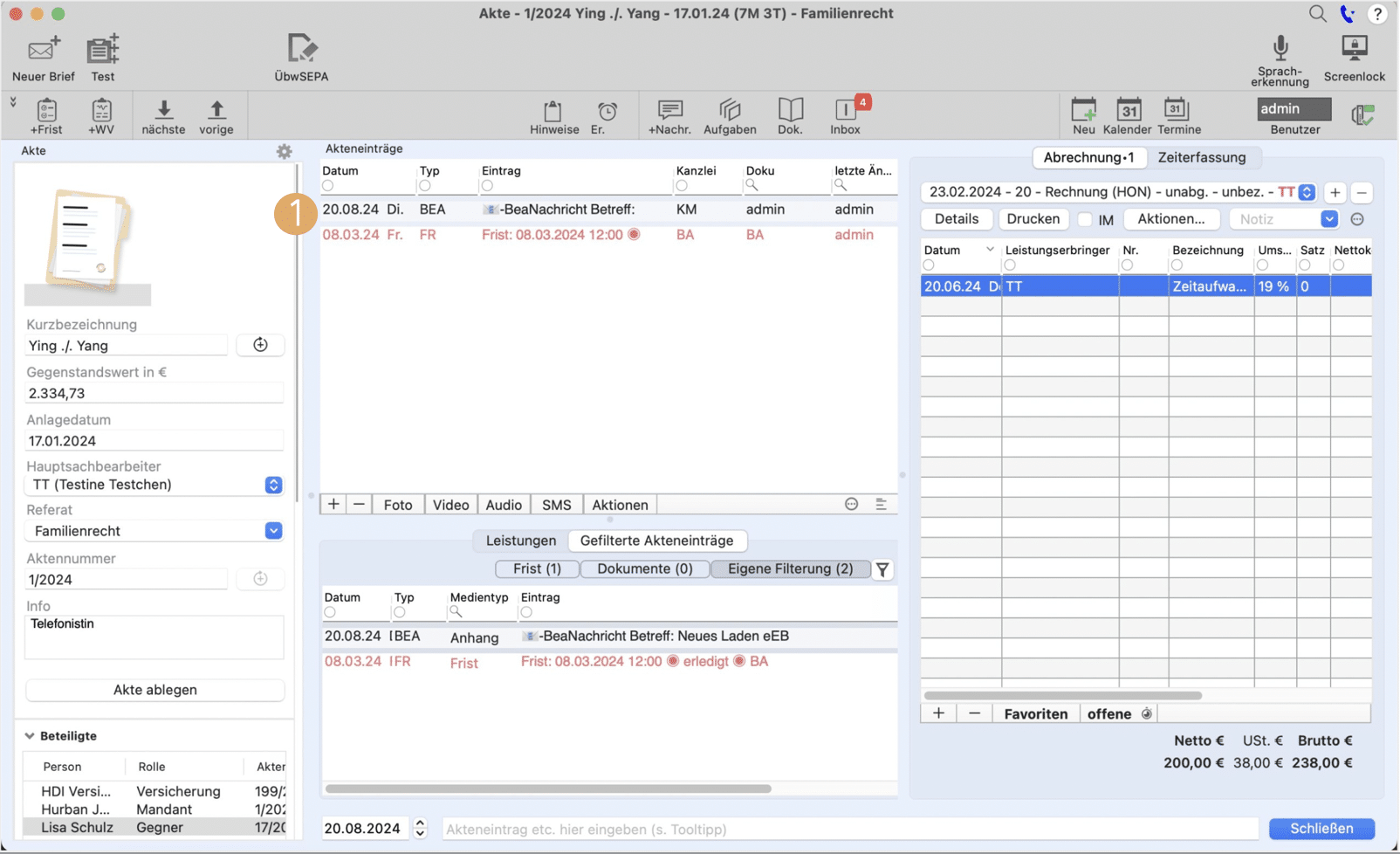Click the Er. alarm clock icon
1400x854 pixels.
tap(607, 111)
